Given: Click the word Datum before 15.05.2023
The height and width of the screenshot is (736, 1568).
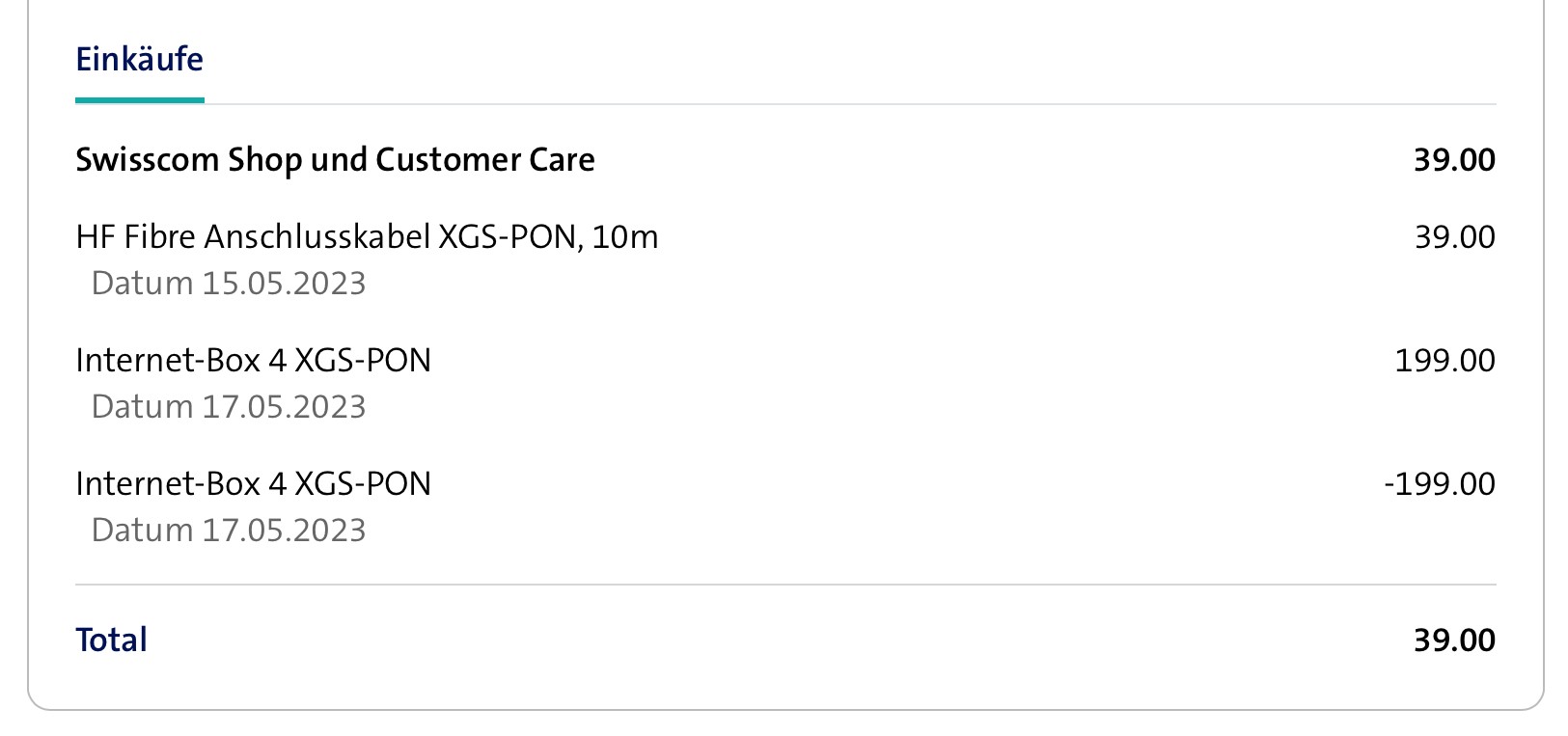Looking at the screenshot, I should click(x=142, y=284).
